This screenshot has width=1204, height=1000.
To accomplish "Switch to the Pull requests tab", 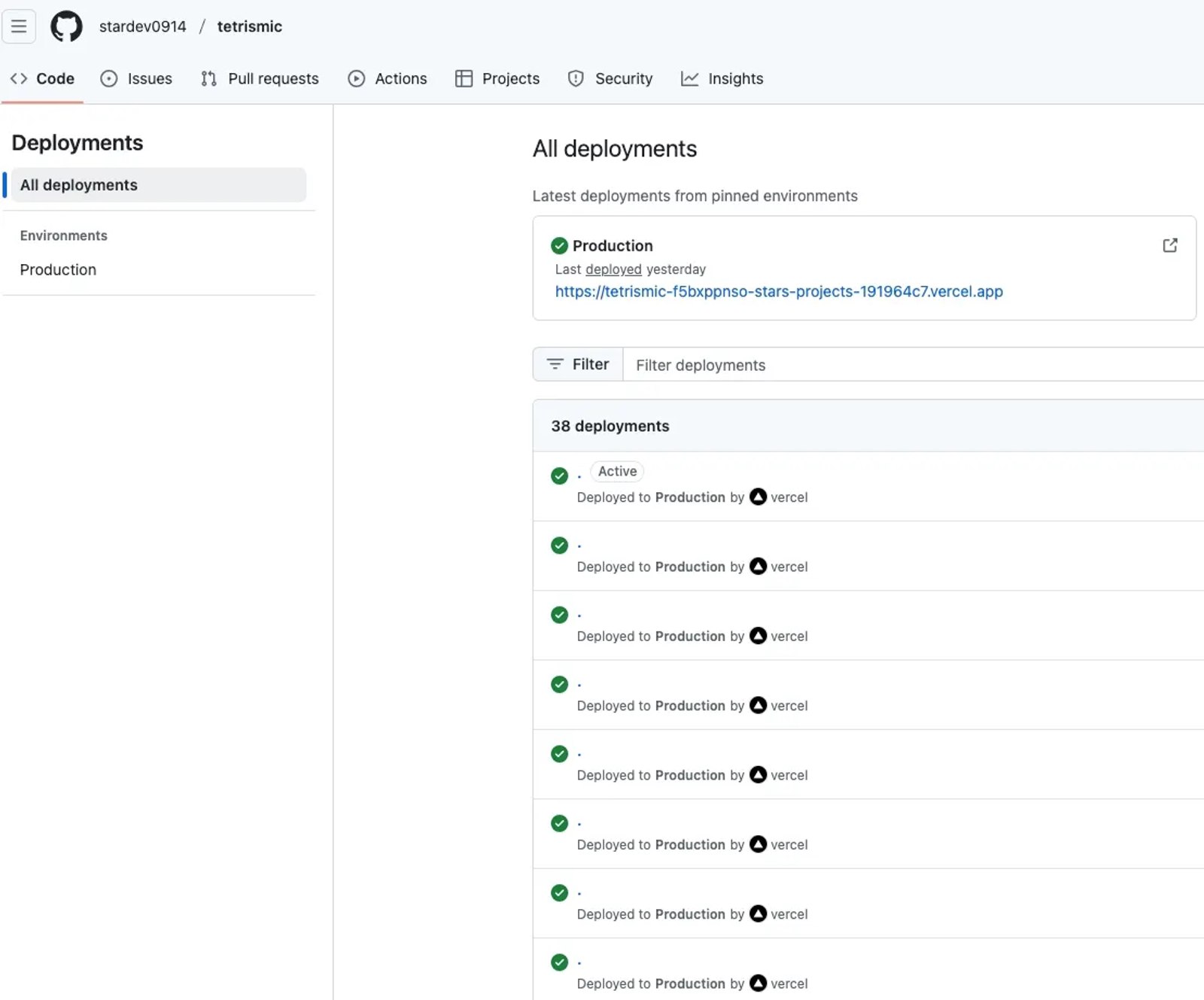I will 260,78.
